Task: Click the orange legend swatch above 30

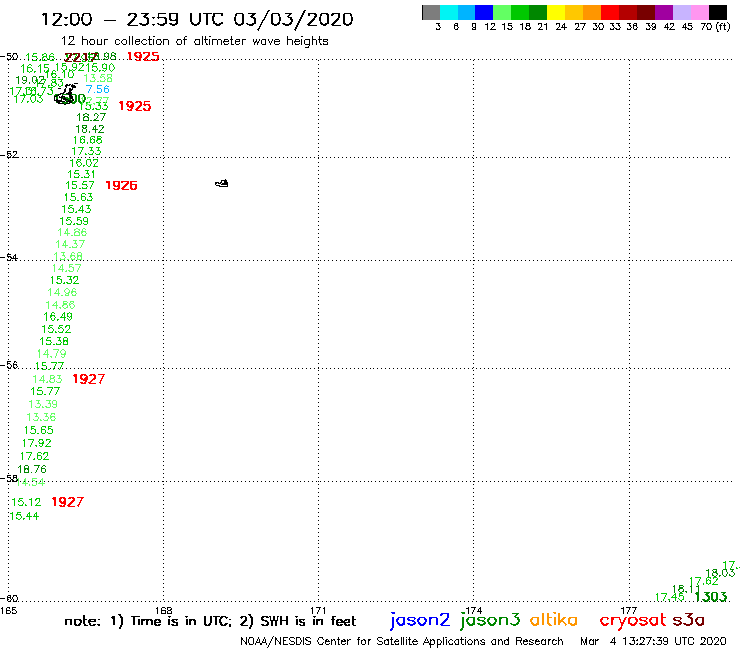Action: click(x=592, y=12)
